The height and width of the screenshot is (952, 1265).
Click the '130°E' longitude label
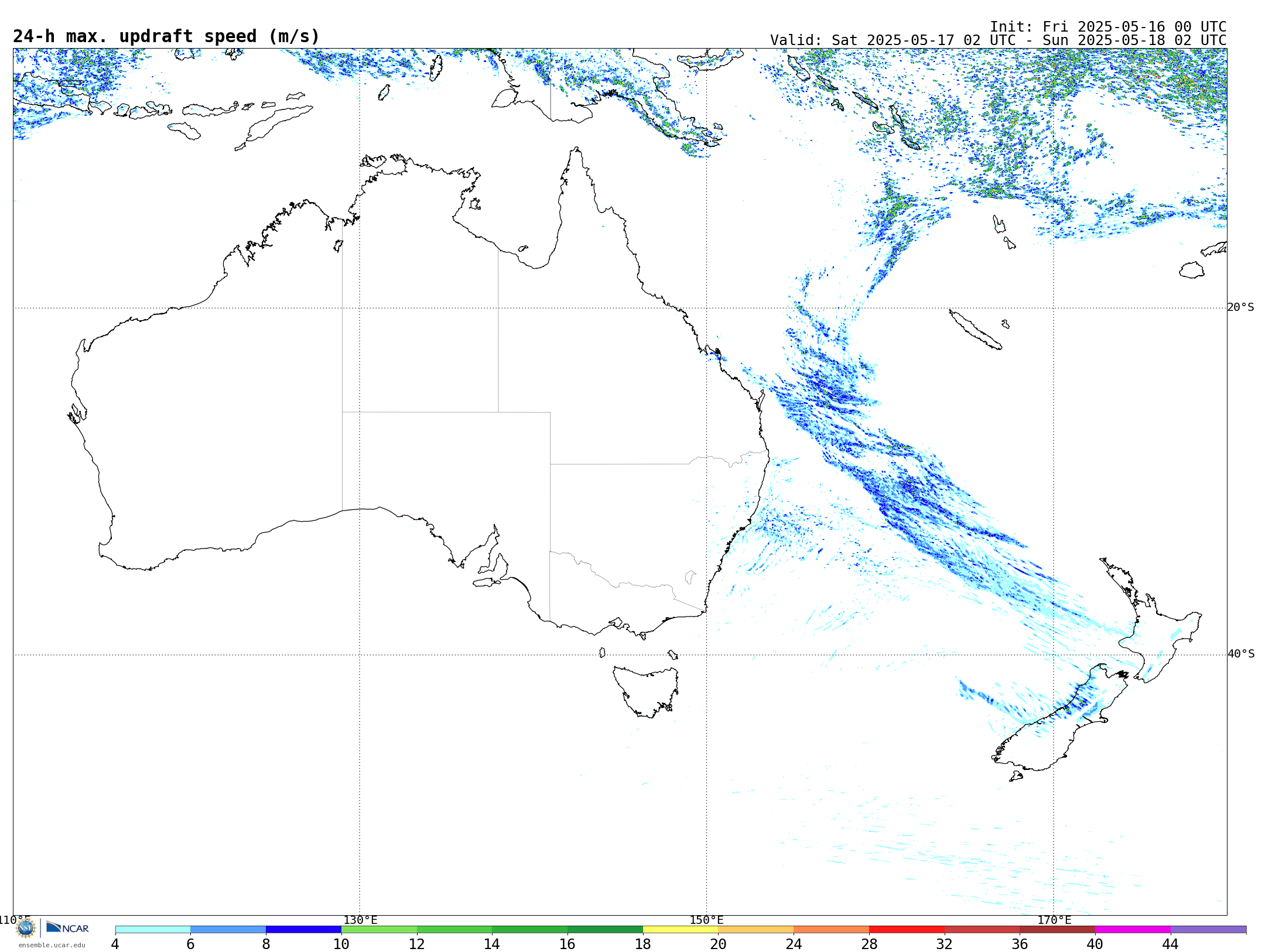tap(360, 920)
